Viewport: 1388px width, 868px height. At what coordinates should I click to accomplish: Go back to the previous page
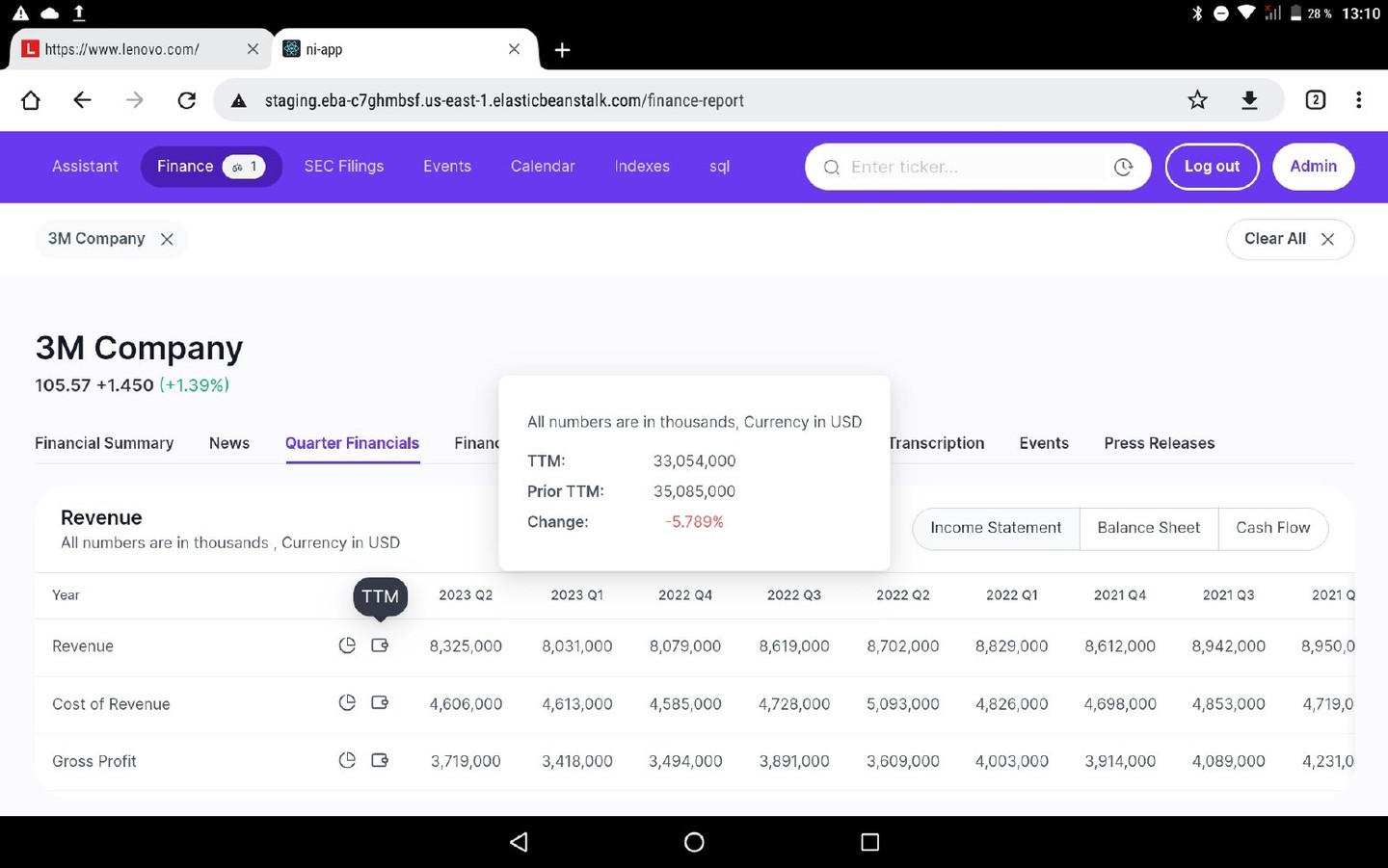(83, 100)
